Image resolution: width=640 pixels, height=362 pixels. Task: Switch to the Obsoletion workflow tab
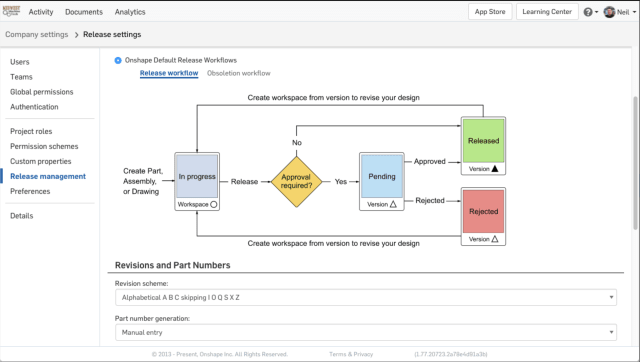[239, 73]
